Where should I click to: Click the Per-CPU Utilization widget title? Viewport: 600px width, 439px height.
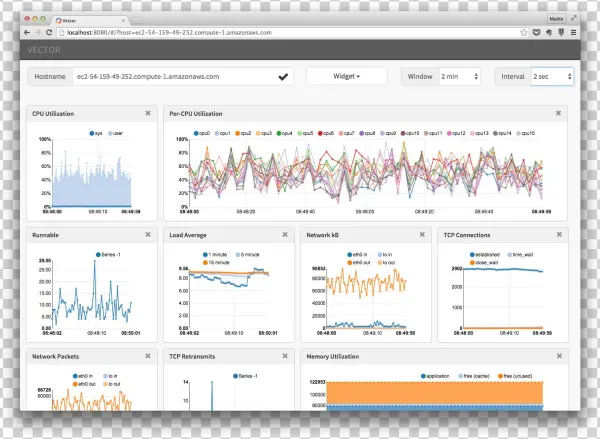click(196, 114)
